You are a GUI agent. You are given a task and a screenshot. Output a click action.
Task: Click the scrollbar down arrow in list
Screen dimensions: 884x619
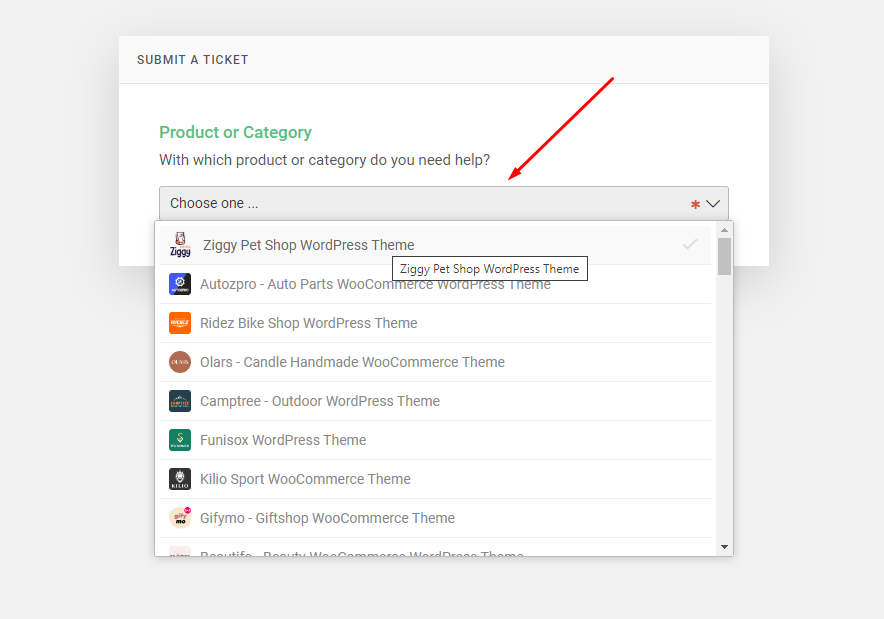[x=725, y=547]
